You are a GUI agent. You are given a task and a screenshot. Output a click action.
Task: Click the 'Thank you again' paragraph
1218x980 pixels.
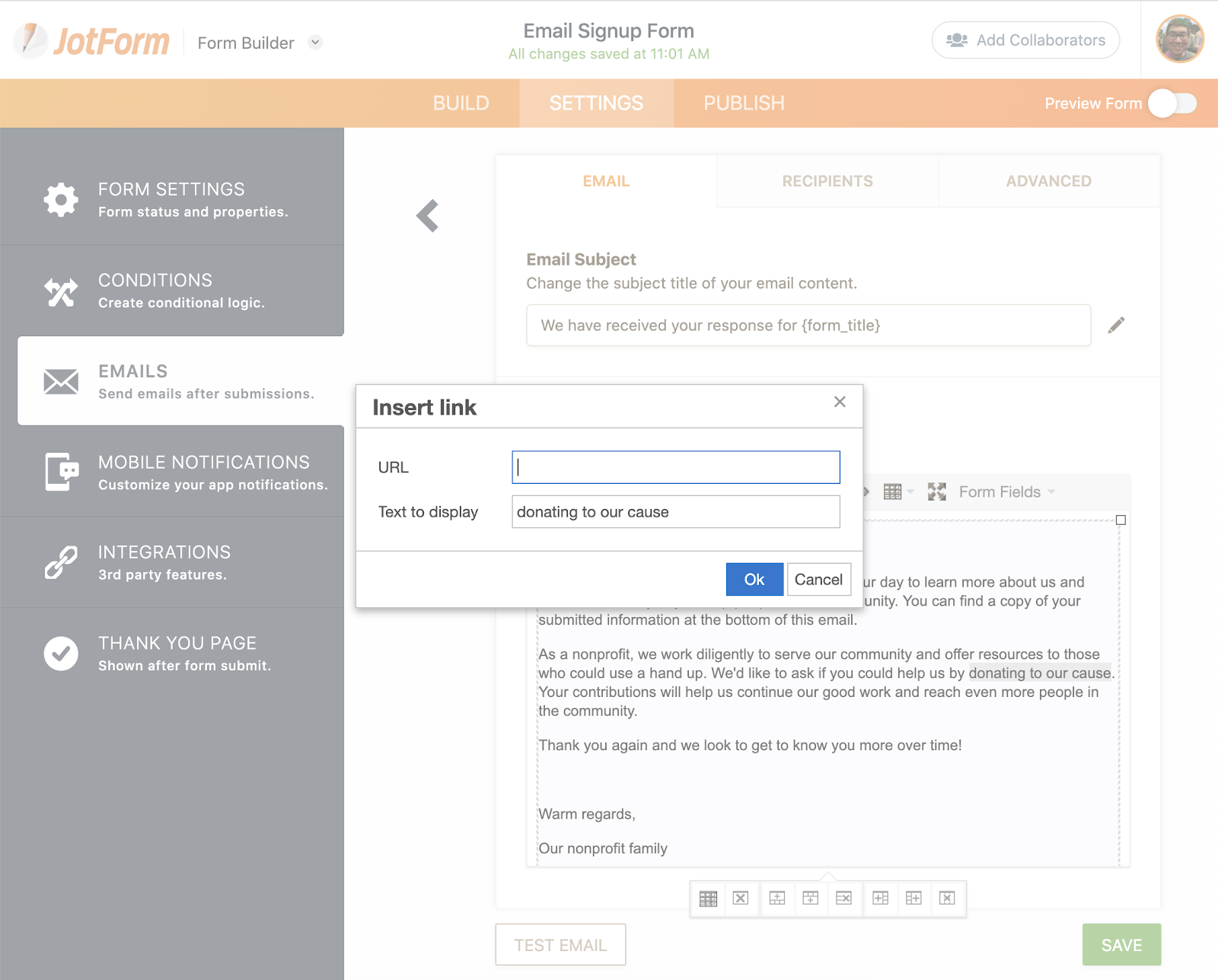click(x=750, y=746)
